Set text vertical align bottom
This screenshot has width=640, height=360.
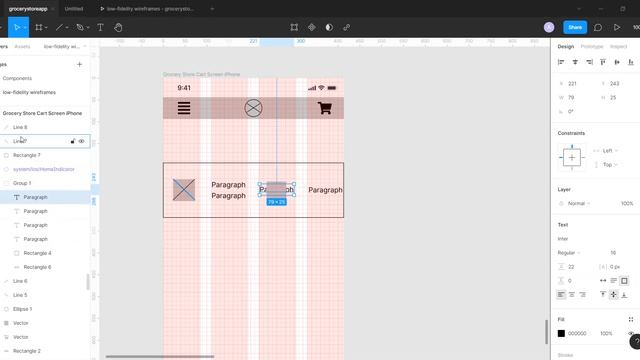pos(624,295)
